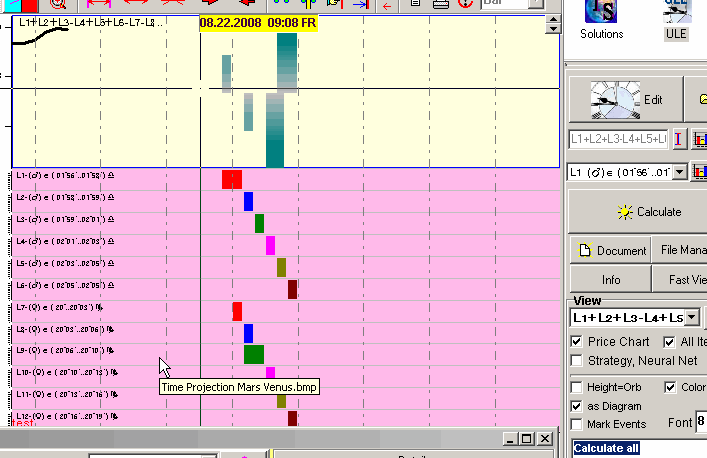
Task: Click the L1+L2+L3-L4 formula input field
Action: (x=617, y=139)
